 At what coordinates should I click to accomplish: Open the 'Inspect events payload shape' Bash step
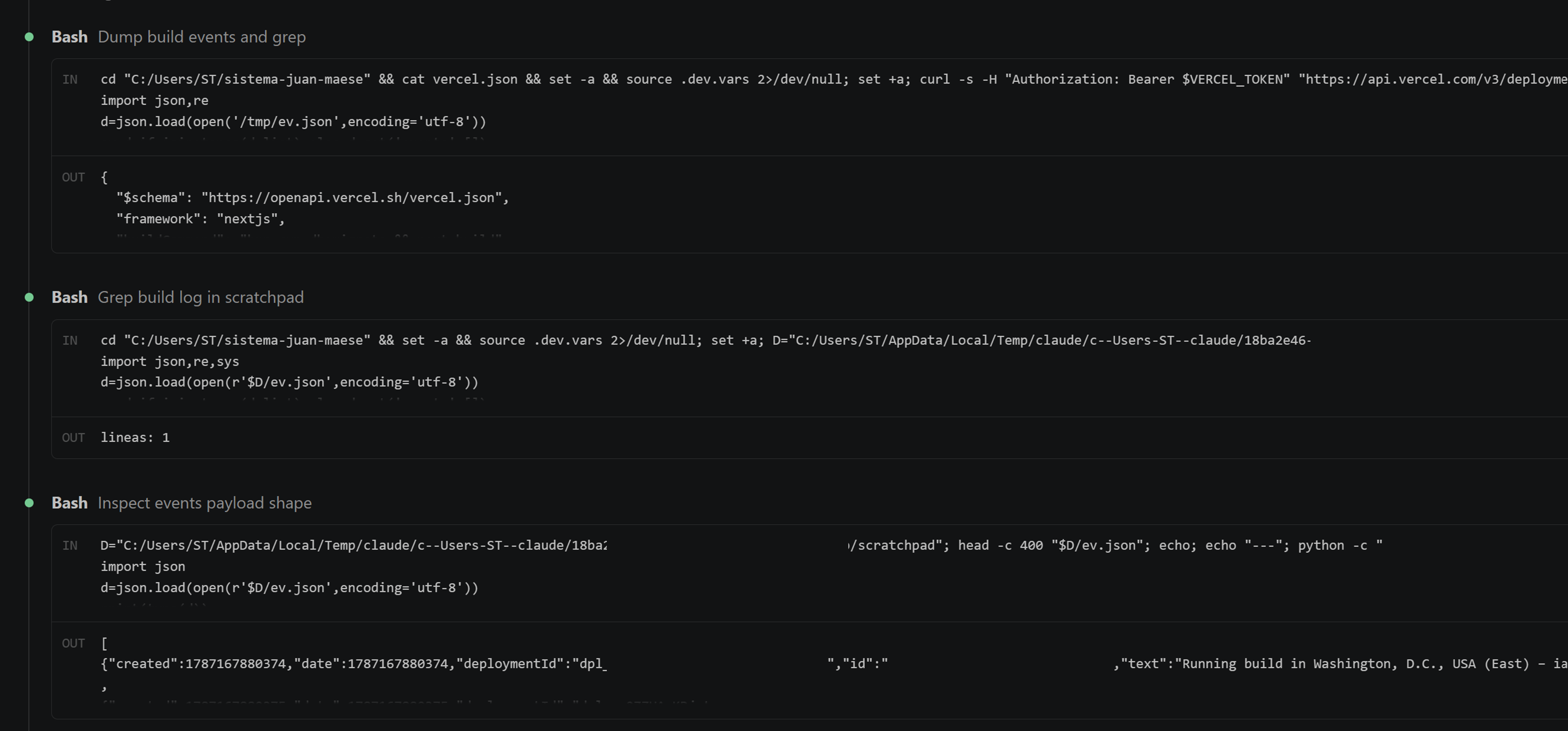pos(181,503)
